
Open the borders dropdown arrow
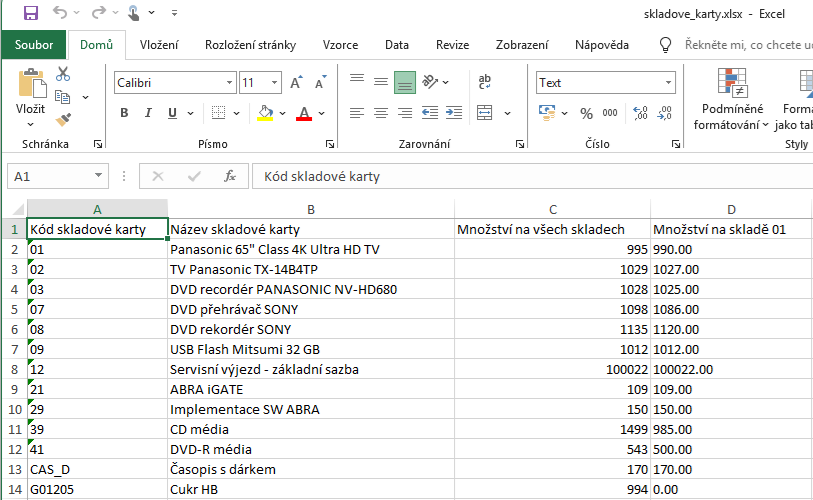tap(236, 113)
